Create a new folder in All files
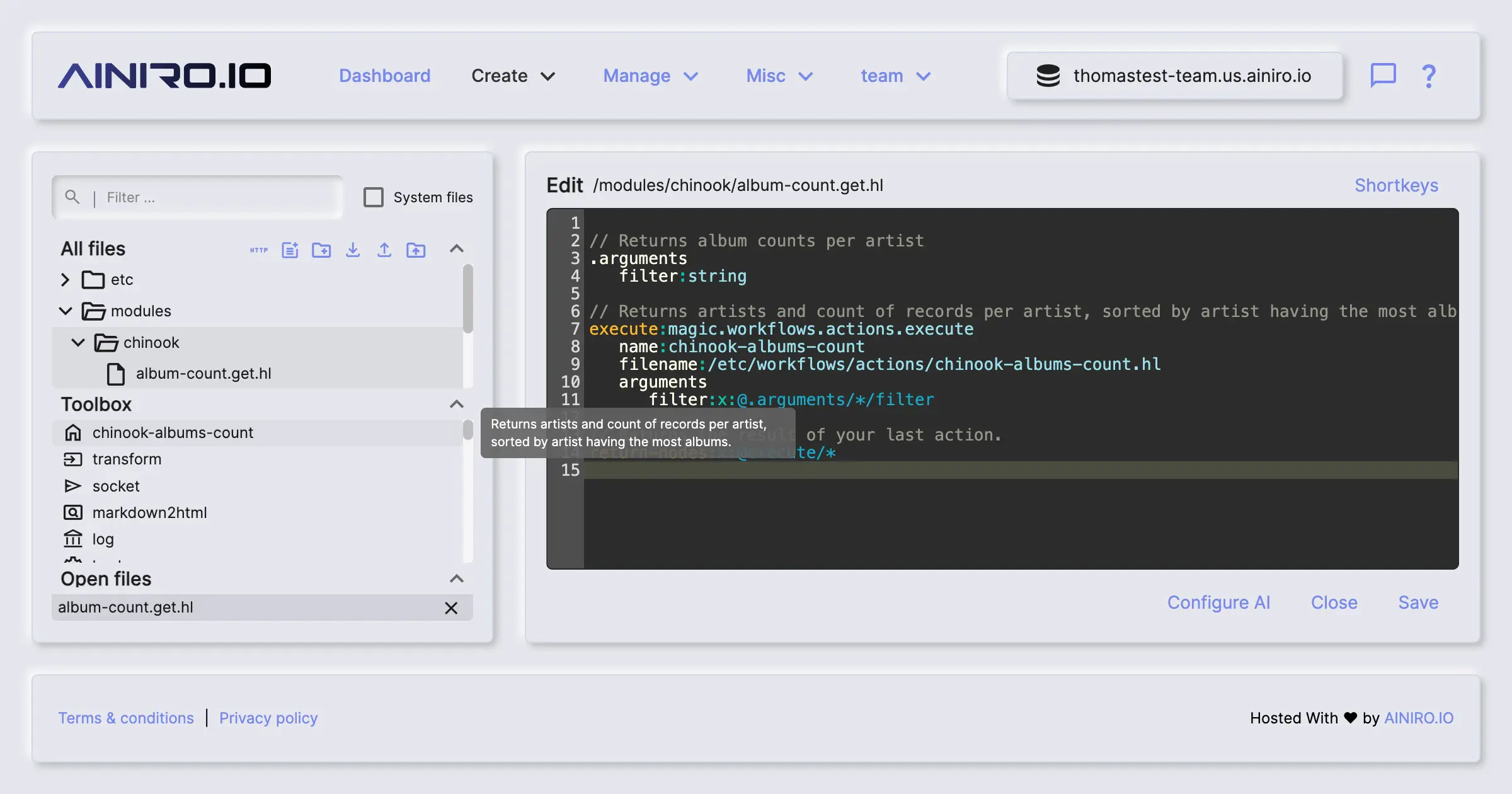1512x794 pixels. [x=322, y=250]
